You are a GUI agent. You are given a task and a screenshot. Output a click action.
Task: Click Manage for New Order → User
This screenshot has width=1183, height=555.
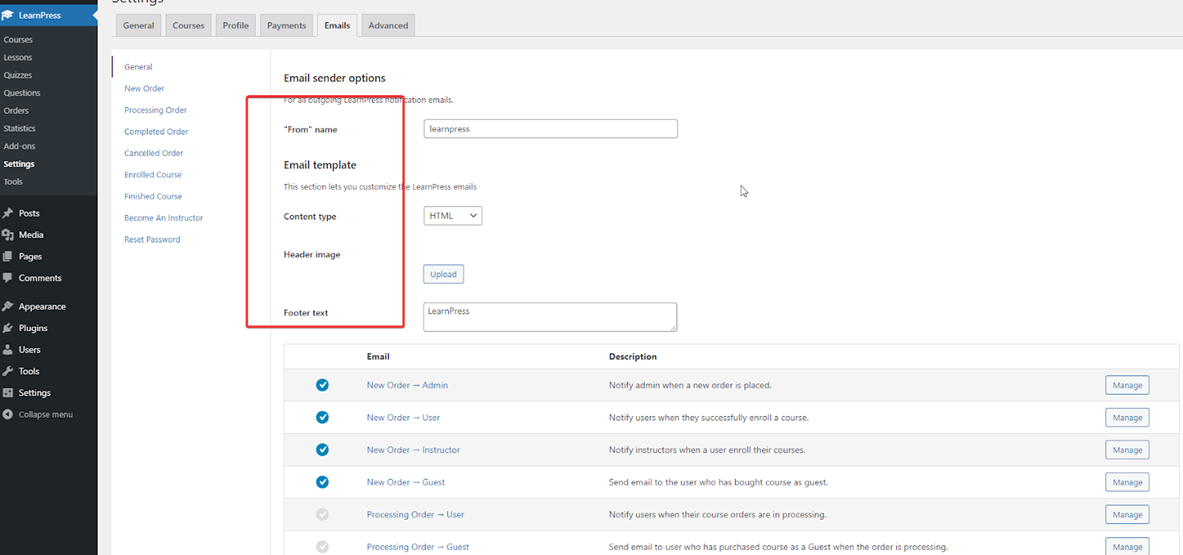(x=1127, y=418)
